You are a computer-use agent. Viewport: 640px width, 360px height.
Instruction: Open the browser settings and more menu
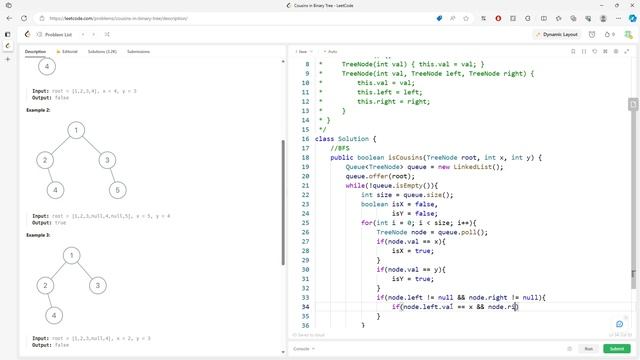[618, 18]
